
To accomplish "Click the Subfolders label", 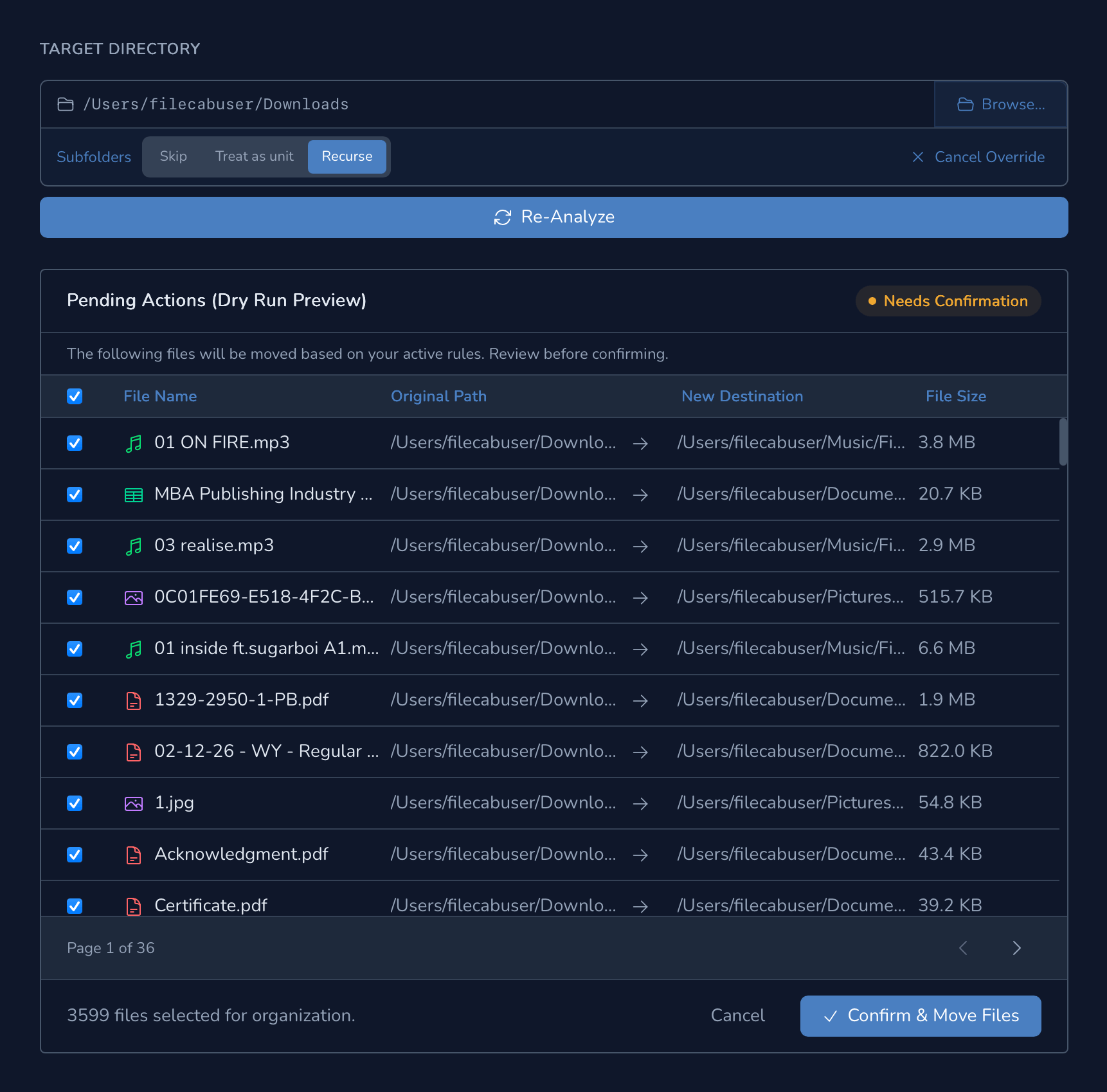I will tap(94, 157).
